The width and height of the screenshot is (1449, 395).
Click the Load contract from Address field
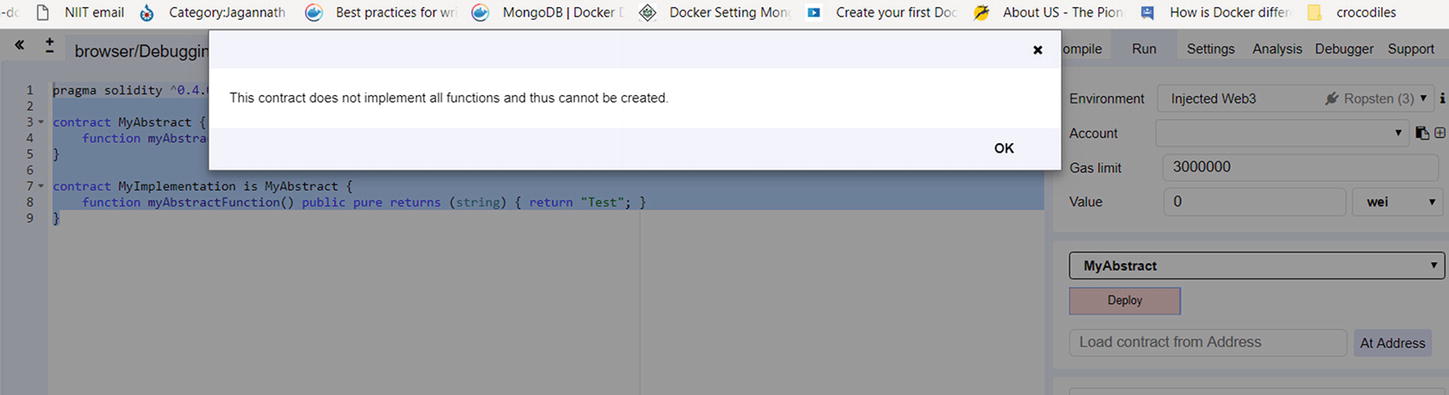[x=1208, y=342]
